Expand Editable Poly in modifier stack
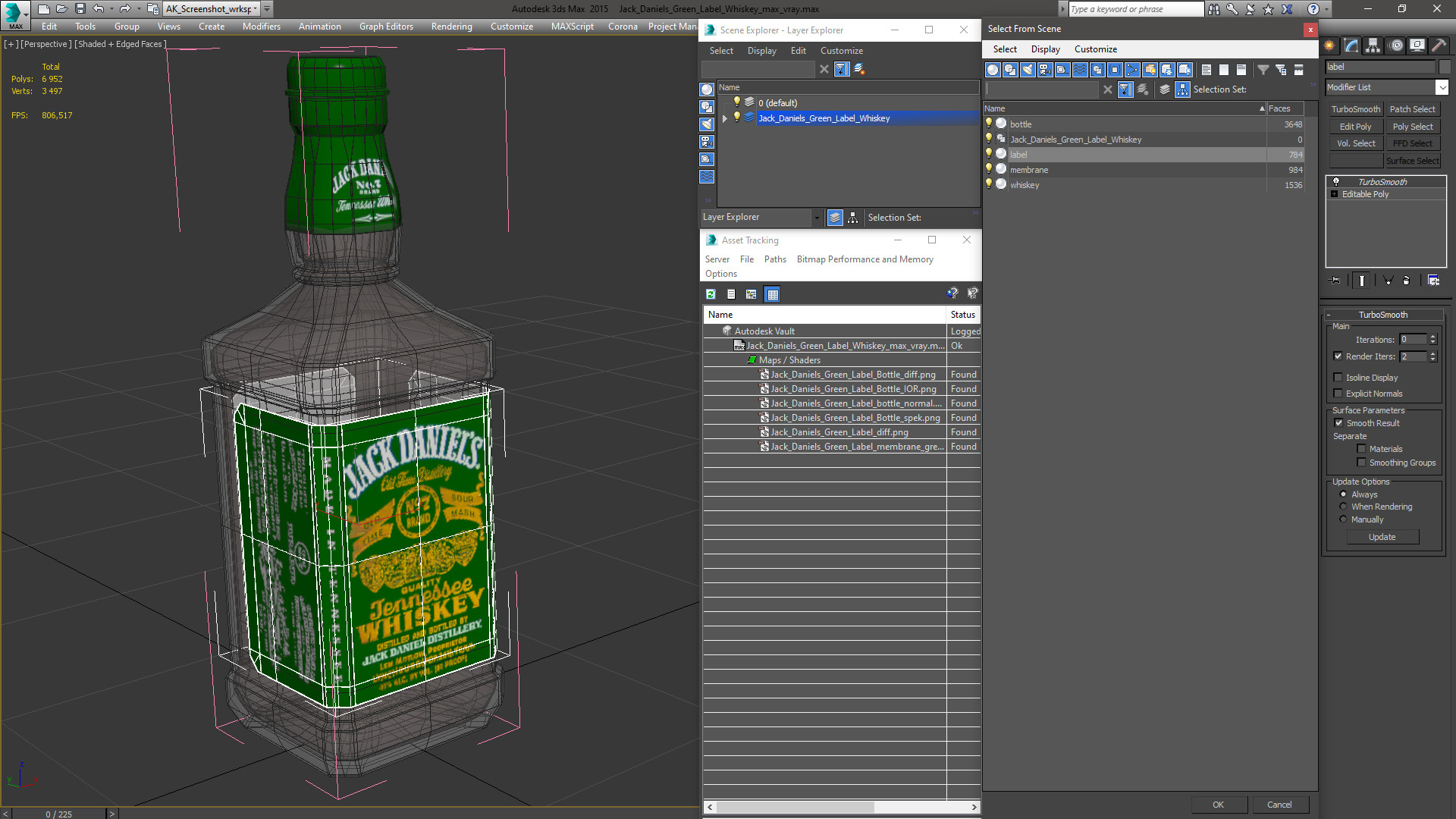 (x=1335, y=194)
